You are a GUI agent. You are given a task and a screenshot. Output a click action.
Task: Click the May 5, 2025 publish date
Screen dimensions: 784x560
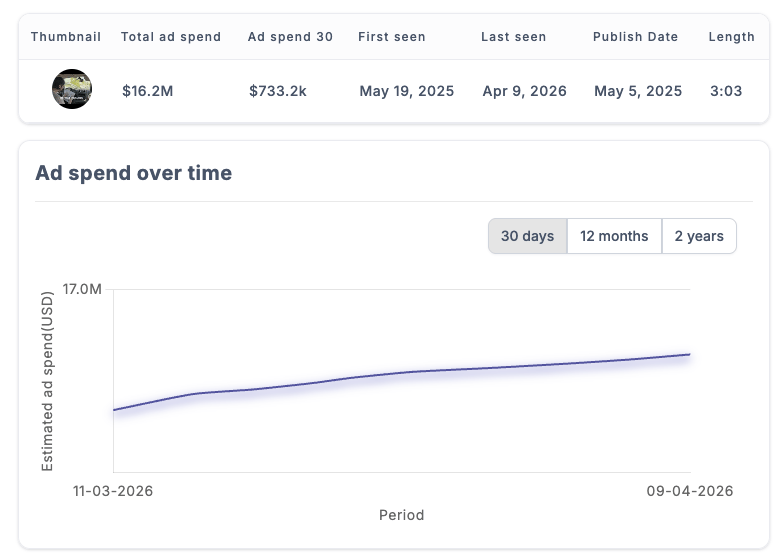click(638, 91)
